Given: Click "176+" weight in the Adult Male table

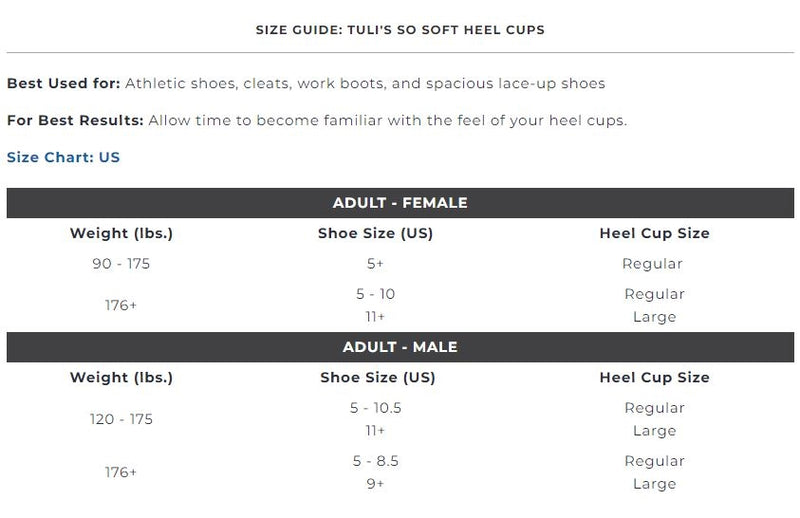Looking at the screenshot, I should pos(121,472).
